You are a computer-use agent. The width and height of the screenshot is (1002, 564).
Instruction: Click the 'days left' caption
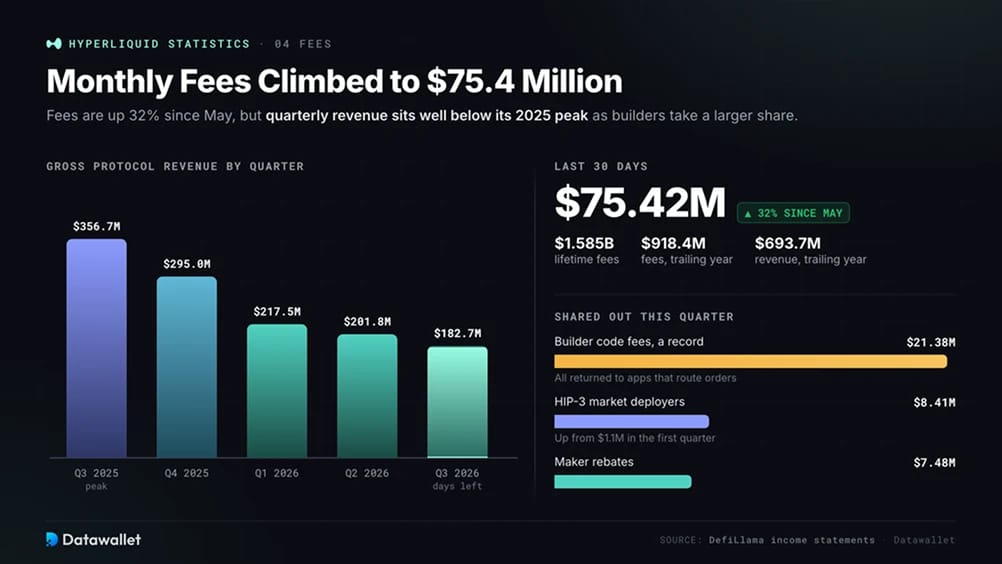coord(457,487)
